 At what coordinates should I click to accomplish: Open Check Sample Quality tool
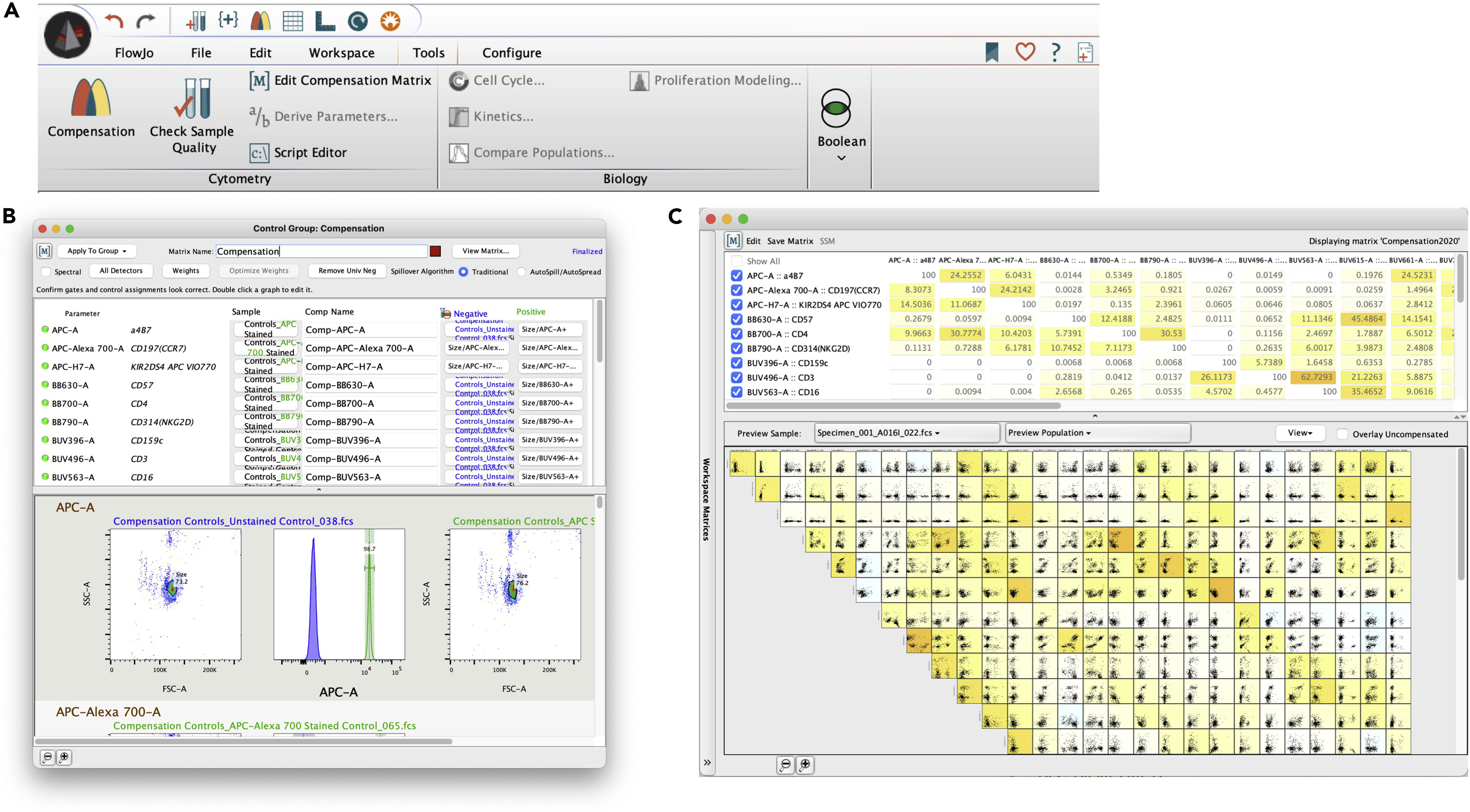pos(192,100)
